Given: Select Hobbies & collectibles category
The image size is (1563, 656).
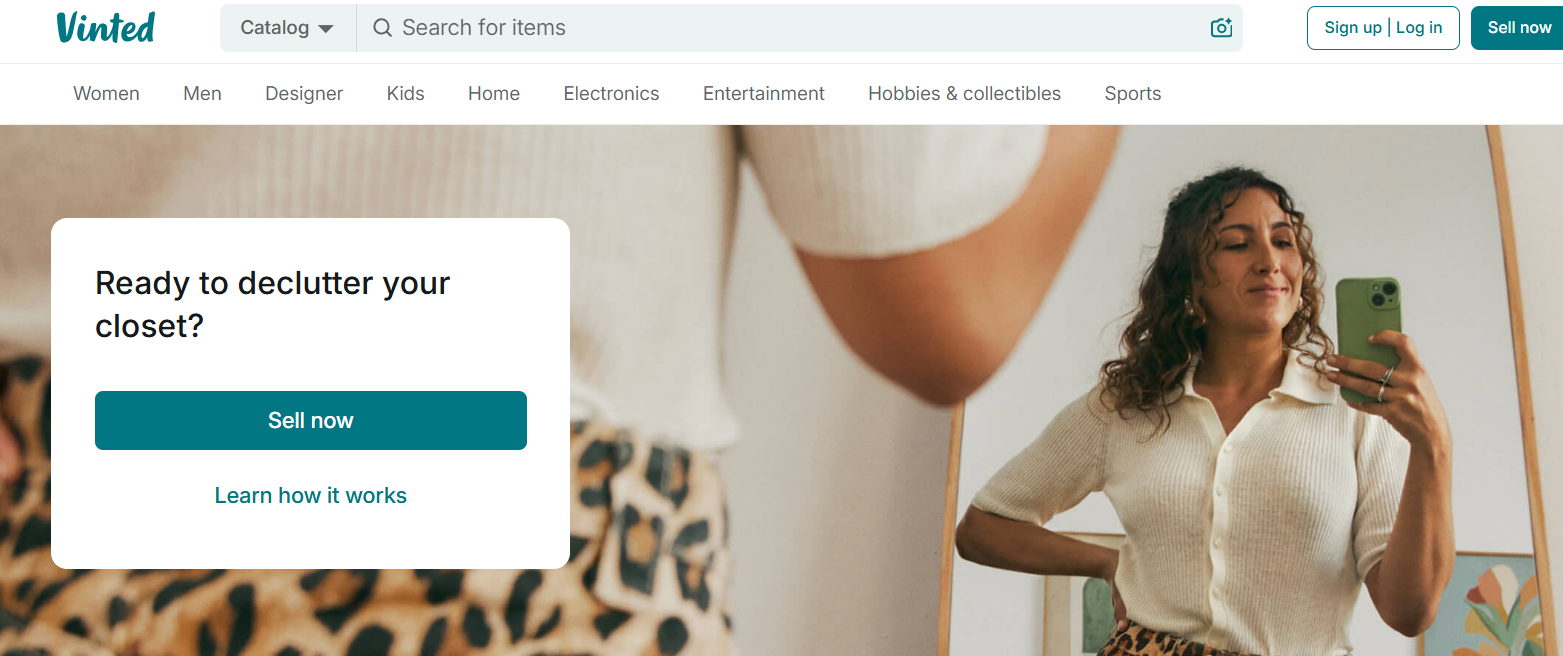Looking at the screenshot, I should coord(964,94).
